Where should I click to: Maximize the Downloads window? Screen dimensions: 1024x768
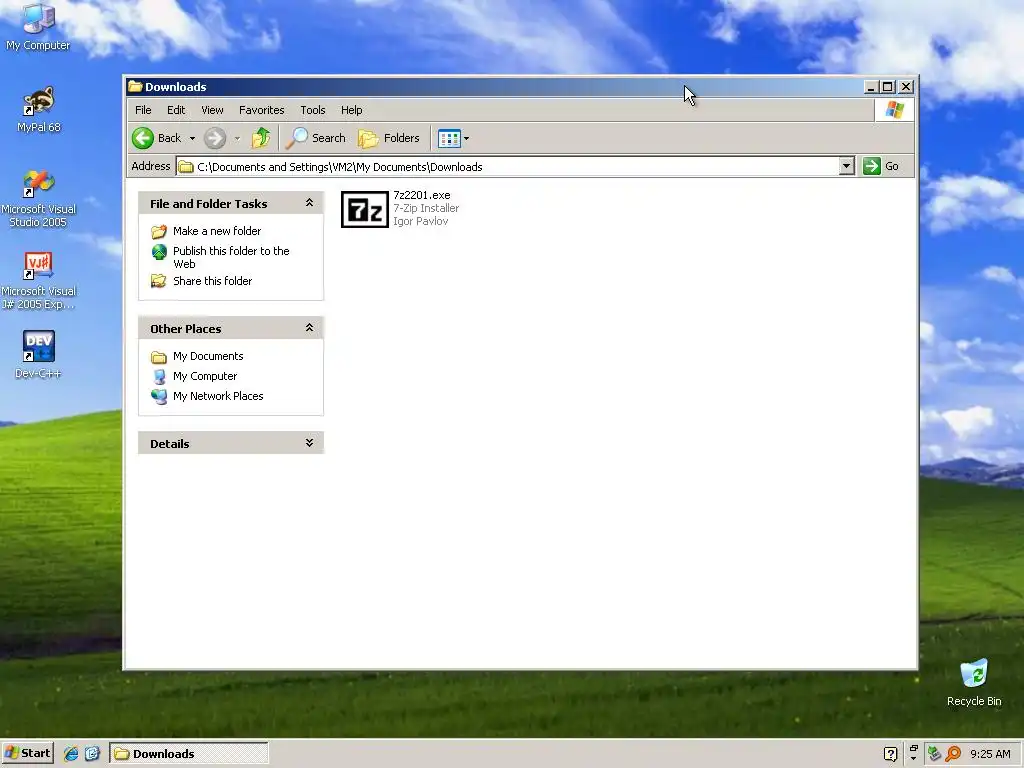click(888, 86)
